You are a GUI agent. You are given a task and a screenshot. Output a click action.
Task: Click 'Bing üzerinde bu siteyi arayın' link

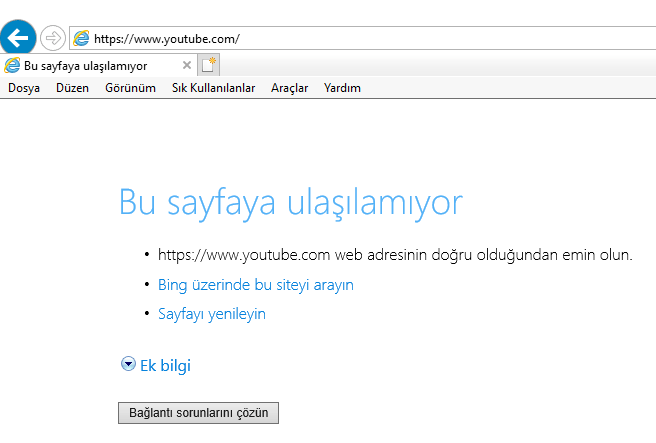point(256,285)
